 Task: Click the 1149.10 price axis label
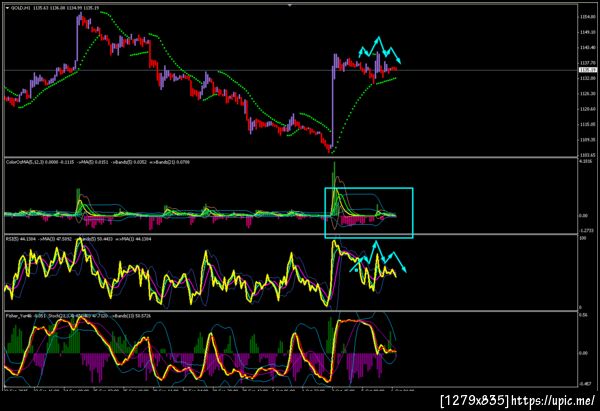[x=587, y=32]
